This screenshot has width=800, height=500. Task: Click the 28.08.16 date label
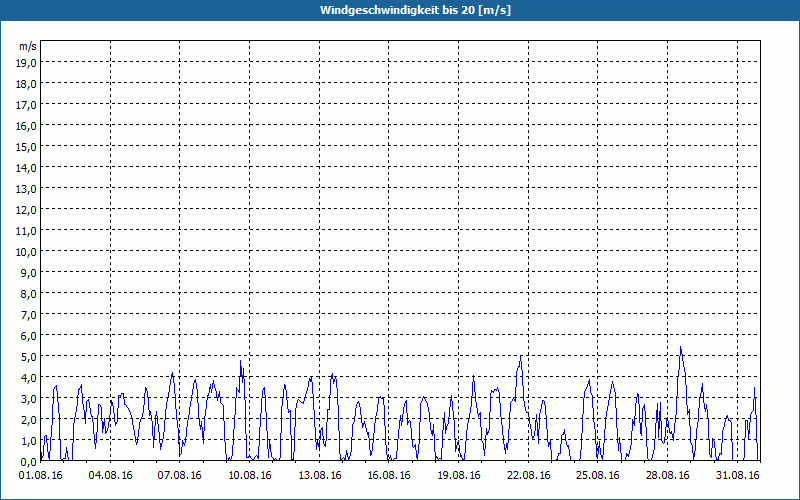click(668, 476)
